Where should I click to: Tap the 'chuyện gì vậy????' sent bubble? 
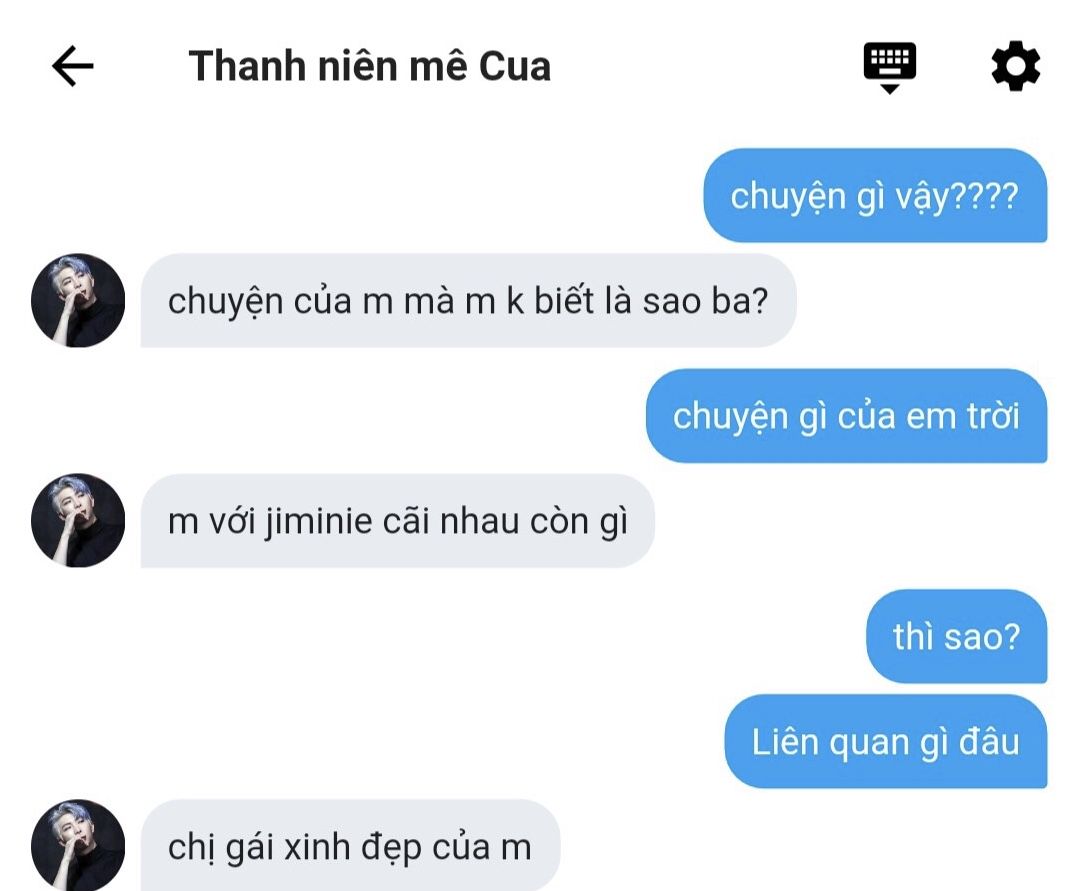pos(875,195)
